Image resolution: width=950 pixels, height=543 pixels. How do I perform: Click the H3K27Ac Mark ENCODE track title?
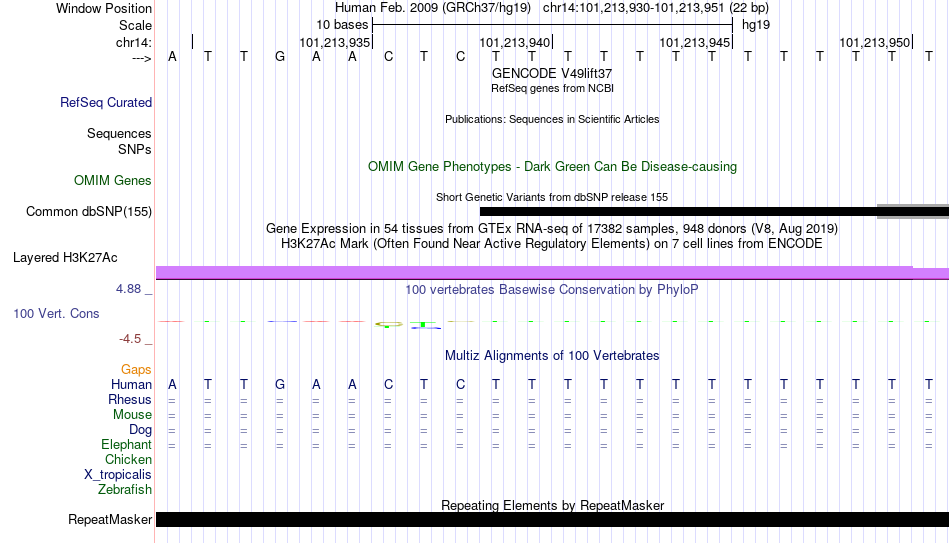[552, 244]
